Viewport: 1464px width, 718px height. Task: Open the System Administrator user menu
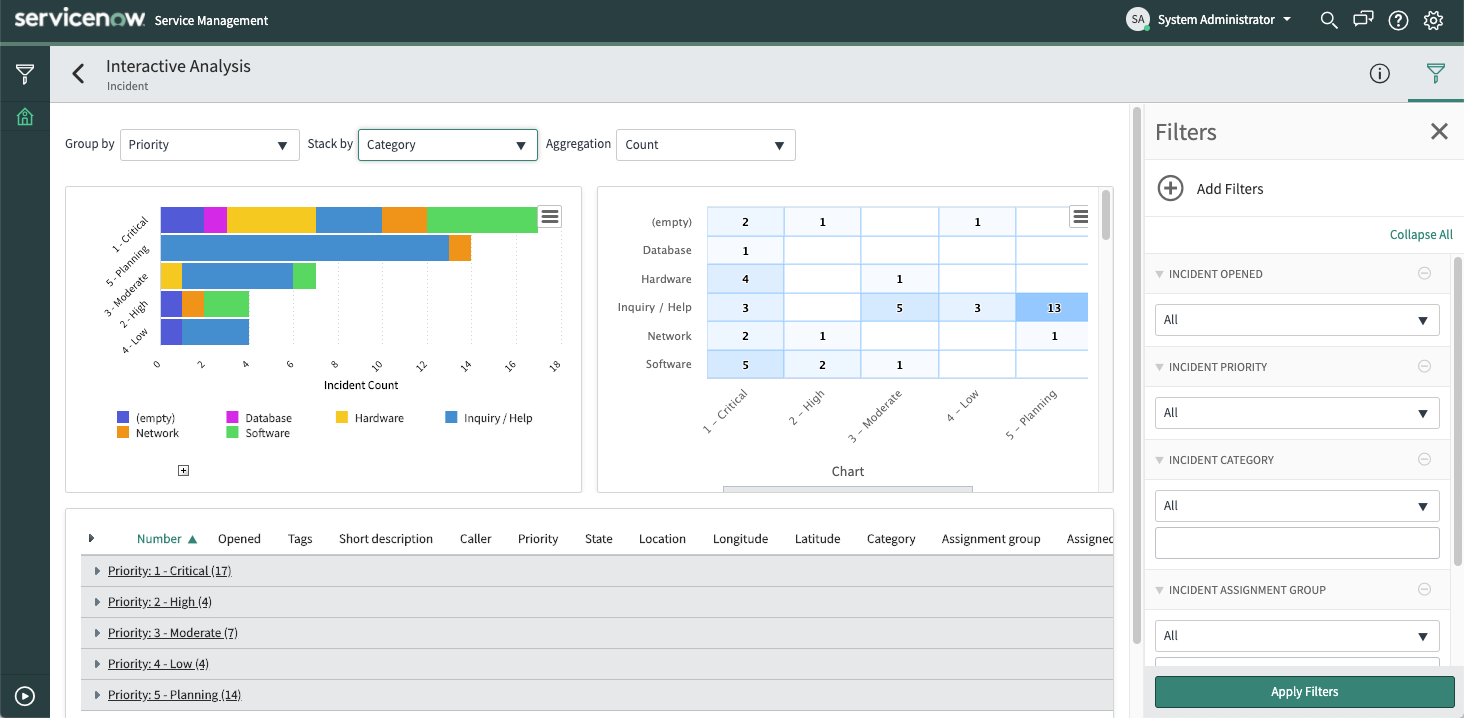click(x=1212, y=19)
